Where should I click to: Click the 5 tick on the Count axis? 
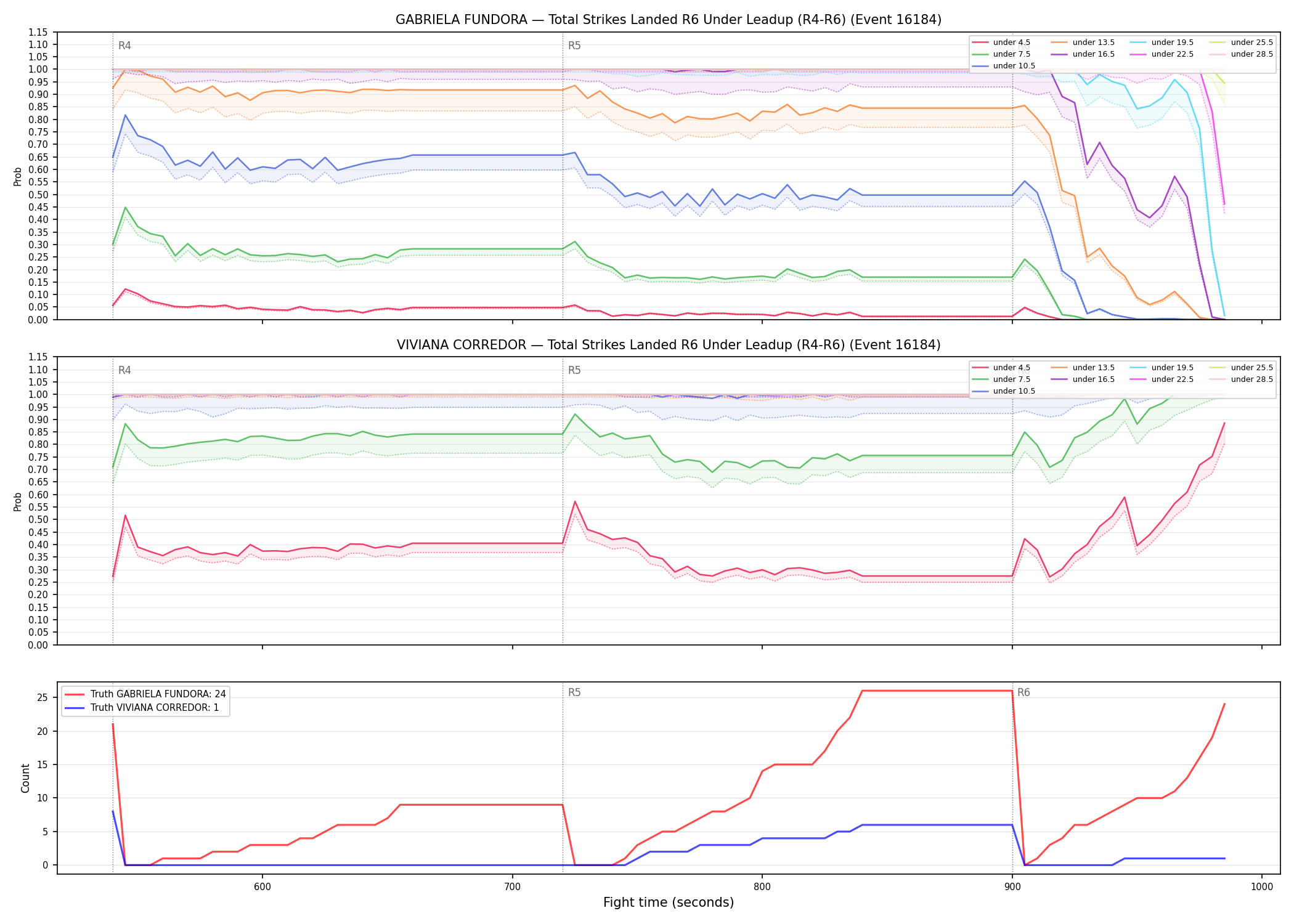(45, 832)
